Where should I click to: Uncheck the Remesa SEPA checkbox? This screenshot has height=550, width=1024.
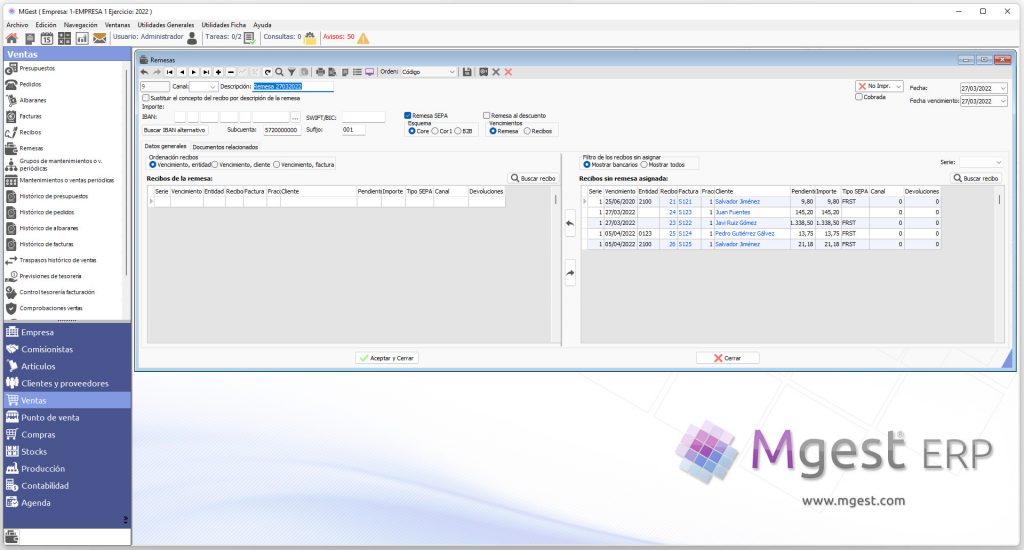(408, 116)
